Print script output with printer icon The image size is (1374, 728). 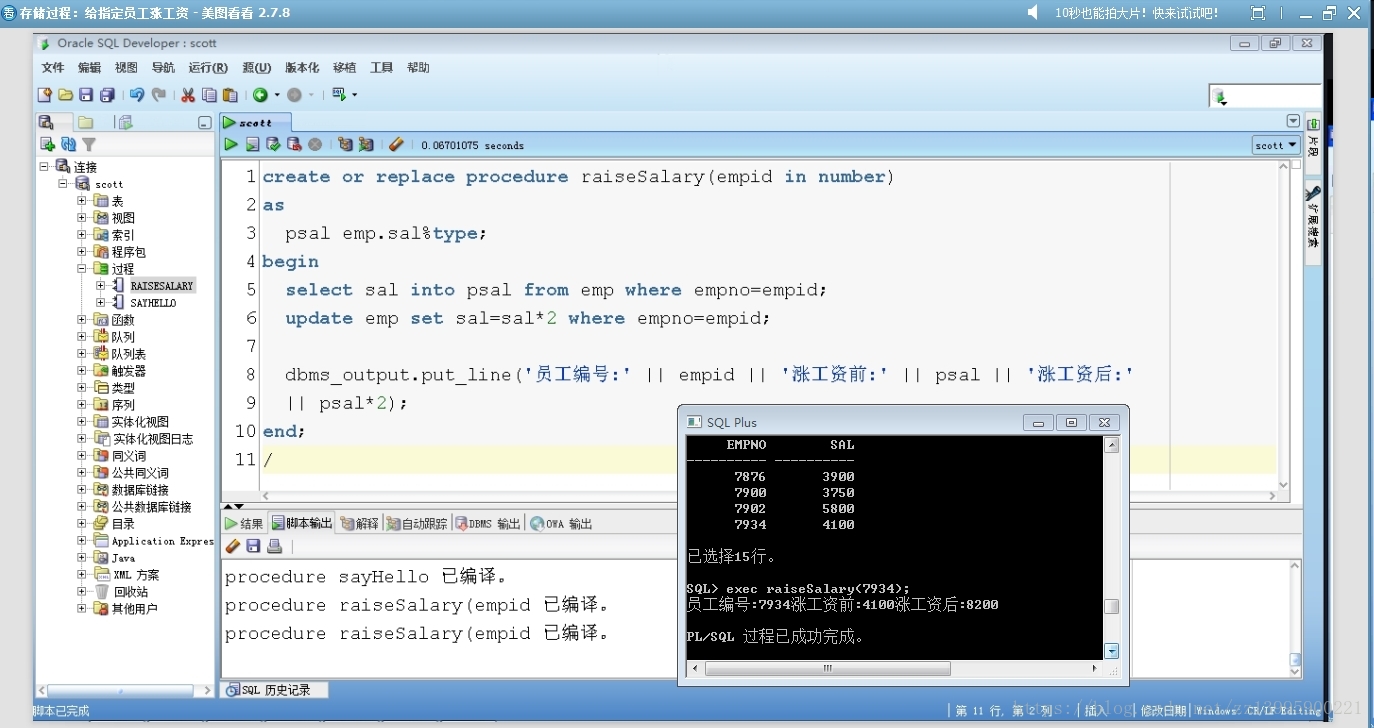click(274, 546)
